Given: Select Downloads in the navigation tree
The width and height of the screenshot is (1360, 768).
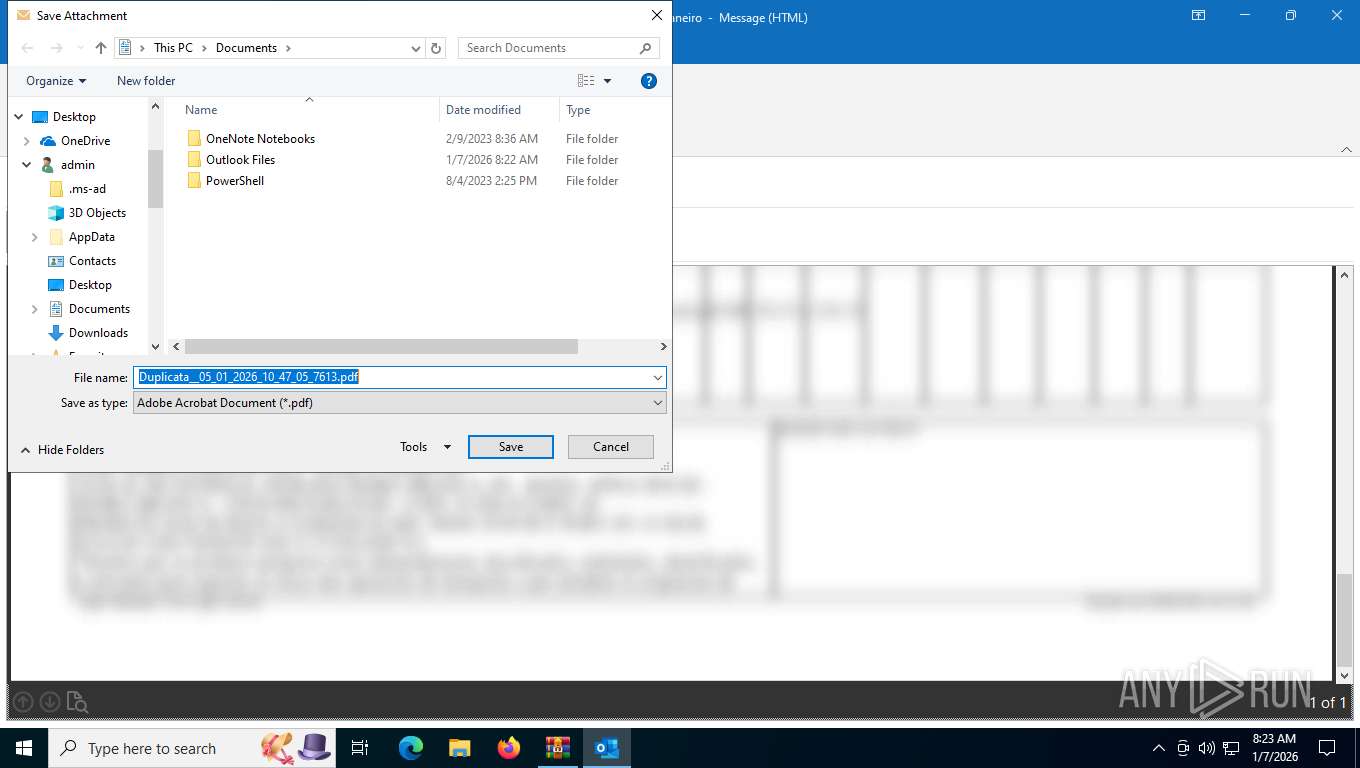Looking at the screenshot, I should 98,333.
